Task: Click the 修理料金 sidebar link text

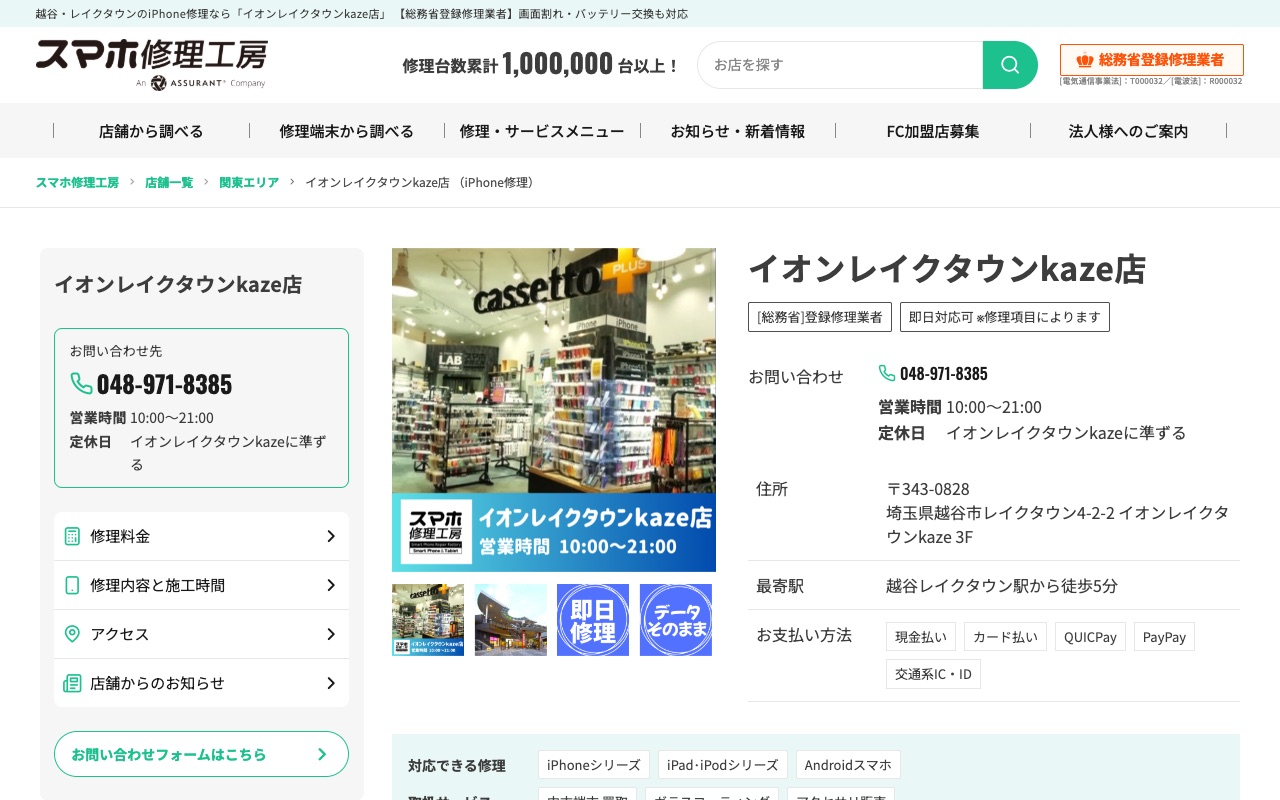Action: pyautogui.click(x=120, y=536)
